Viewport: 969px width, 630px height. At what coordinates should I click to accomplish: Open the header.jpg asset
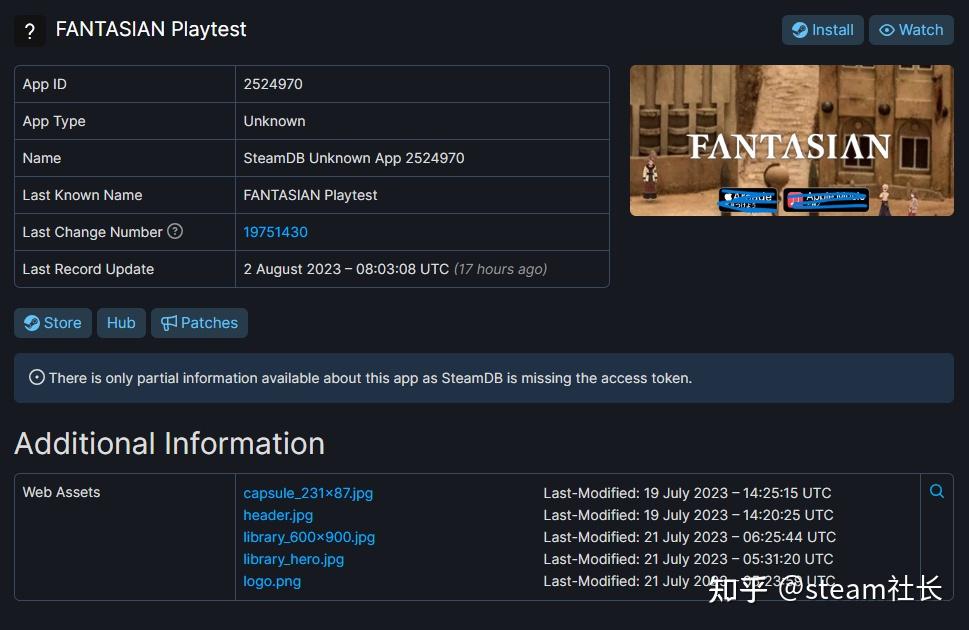pos(277,515)
